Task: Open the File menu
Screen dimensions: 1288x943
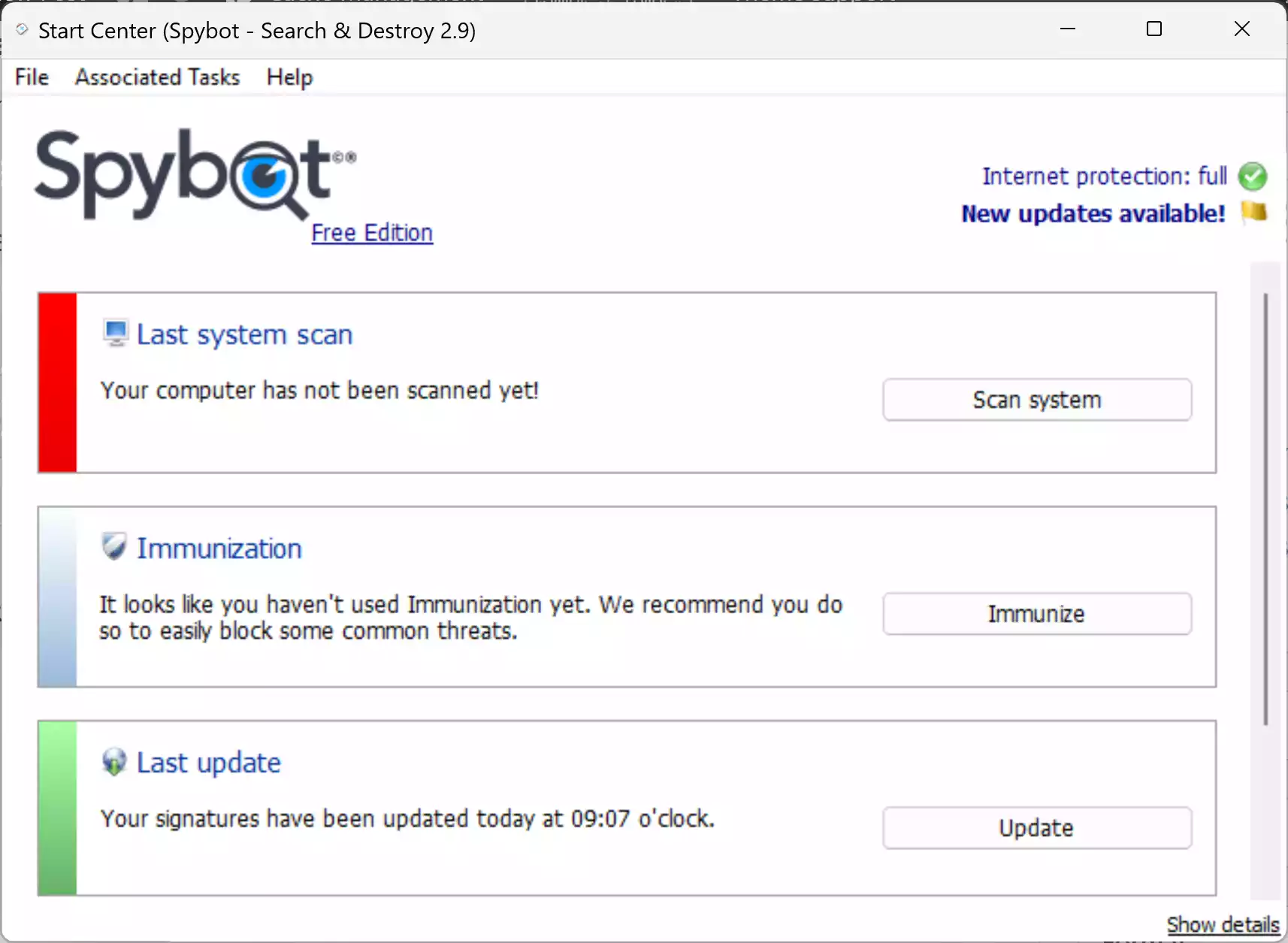Action: 31,77
